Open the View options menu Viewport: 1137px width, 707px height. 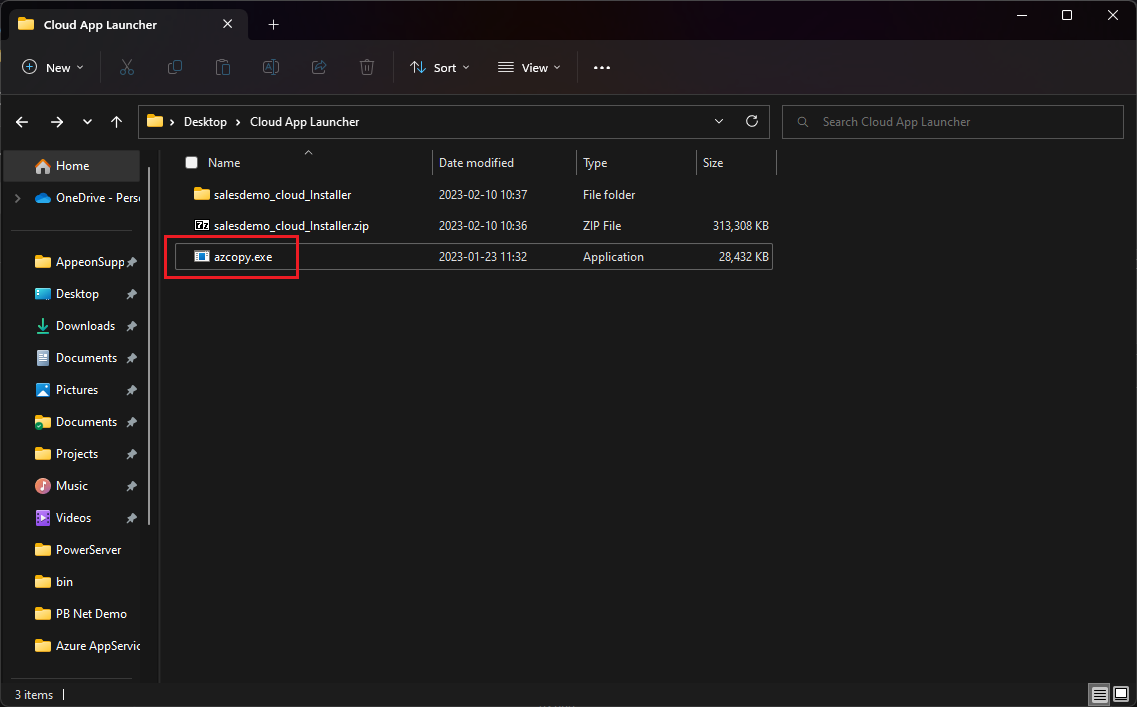pos(529,67)
